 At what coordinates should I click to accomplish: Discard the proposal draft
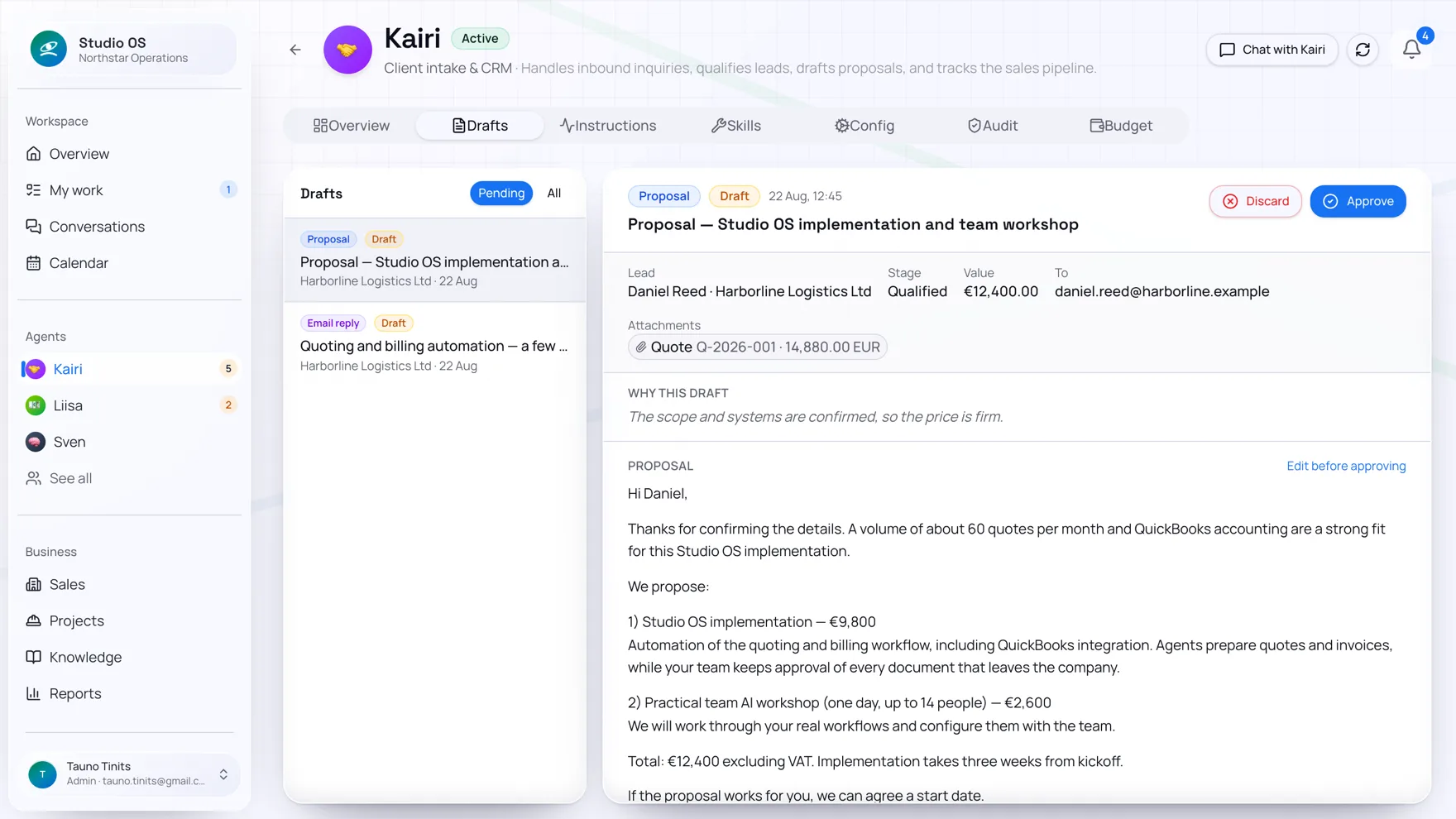(1255, 201)
